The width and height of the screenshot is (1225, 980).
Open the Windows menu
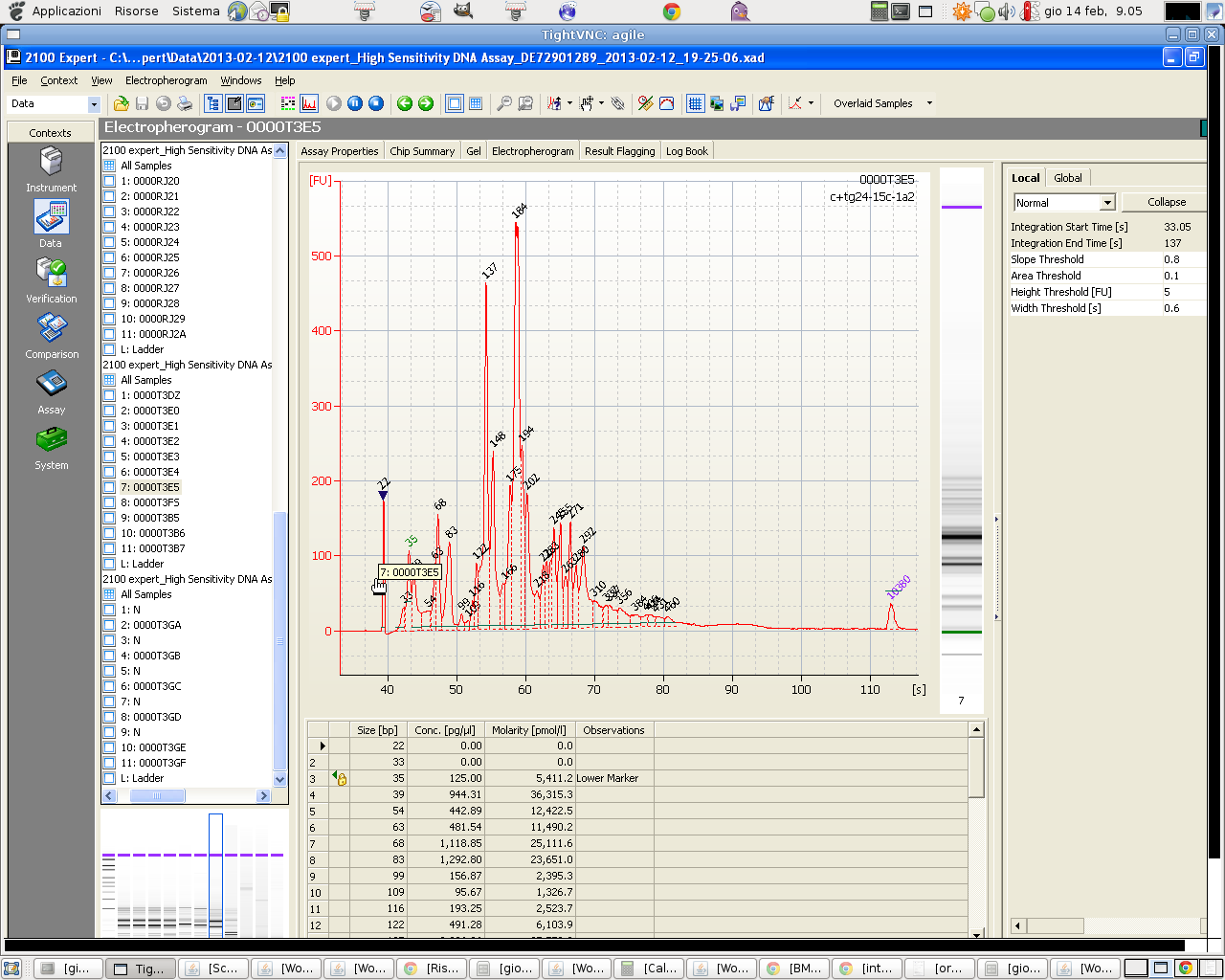[x=241, y=80]
